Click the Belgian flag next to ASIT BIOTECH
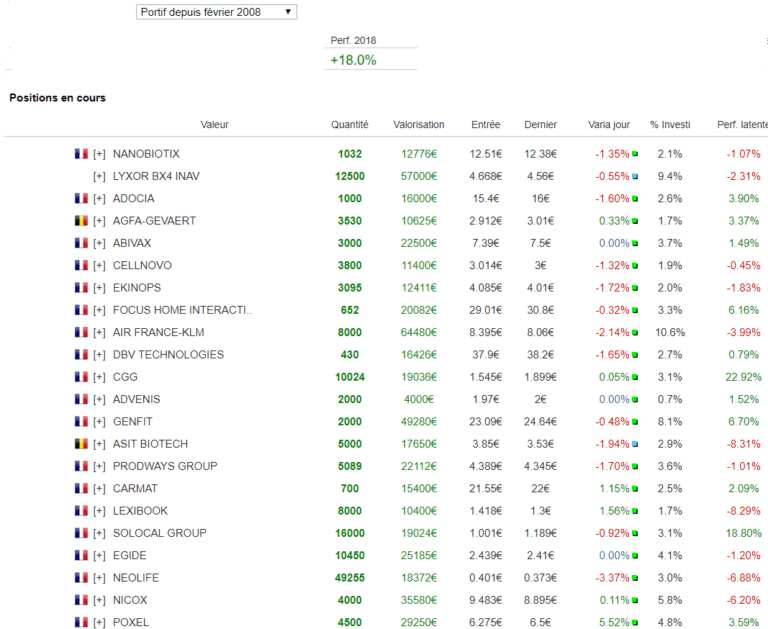Viewport: 768px width, 629px height. [x=81, y=444]
